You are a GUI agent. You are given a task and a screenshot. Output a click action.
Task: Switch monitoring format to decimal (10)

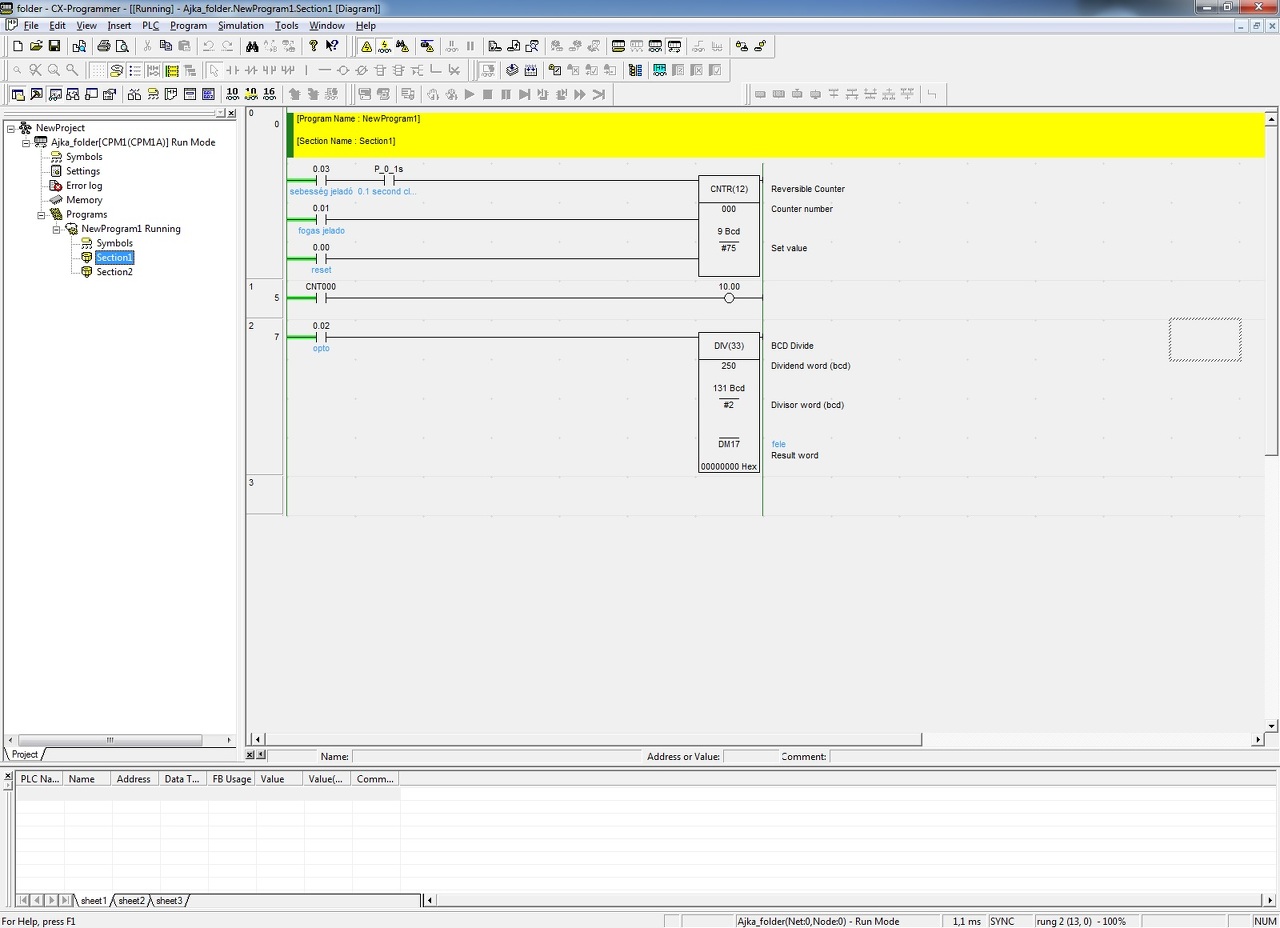232,94
